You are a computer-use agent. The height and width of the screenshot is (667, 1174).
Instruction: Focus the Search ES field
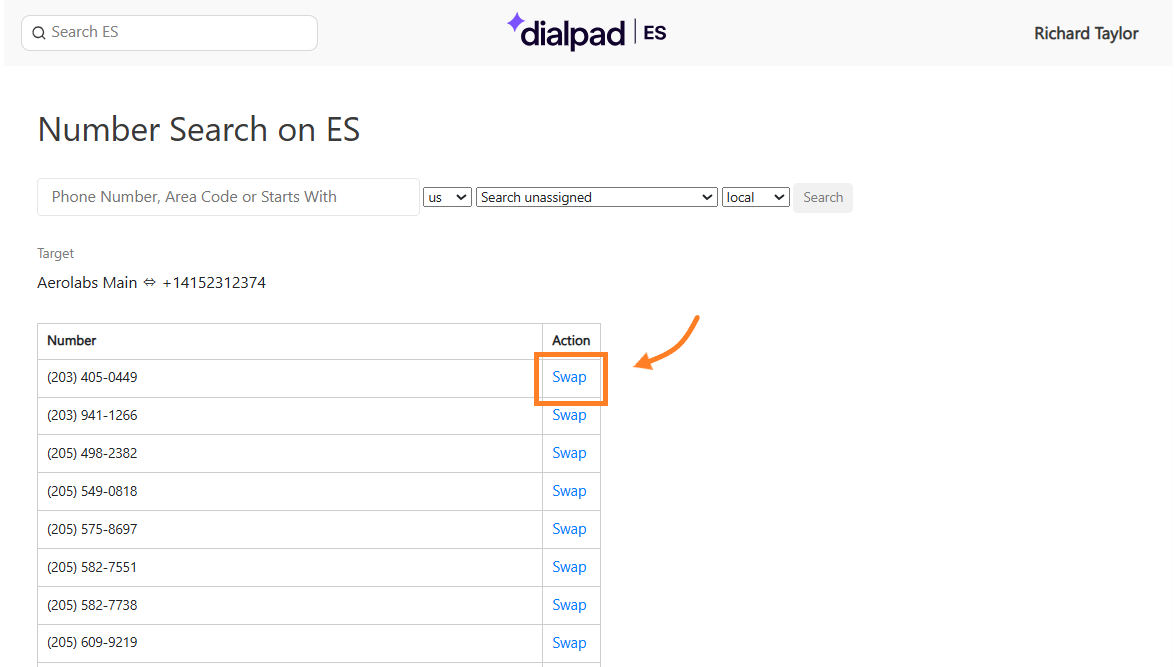pos(169,33)
